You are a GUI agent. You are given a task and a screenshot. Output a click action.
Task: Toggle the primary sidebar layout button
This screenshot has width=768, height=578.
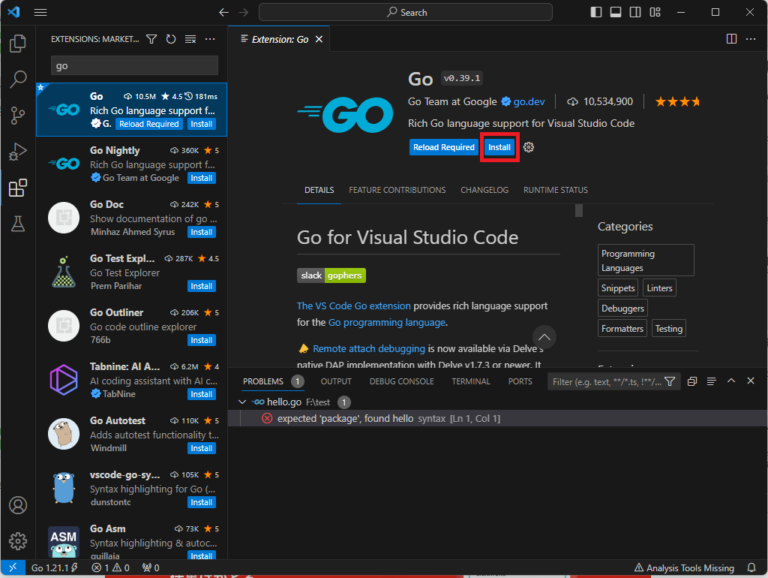coord(597,12)
